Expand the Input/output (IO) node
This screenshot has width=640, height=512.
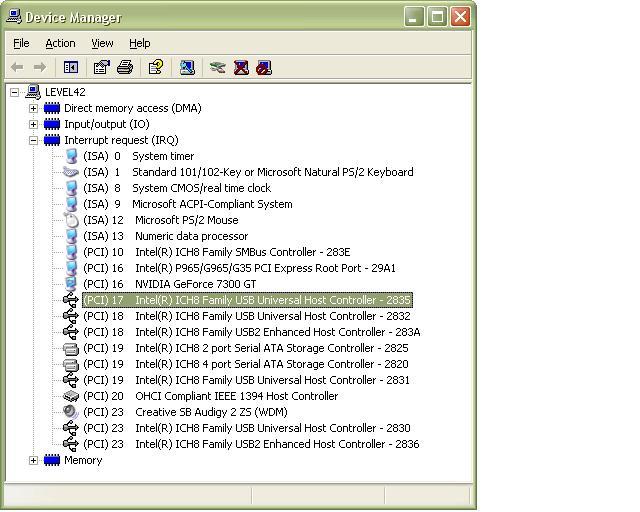coord(33,124)
